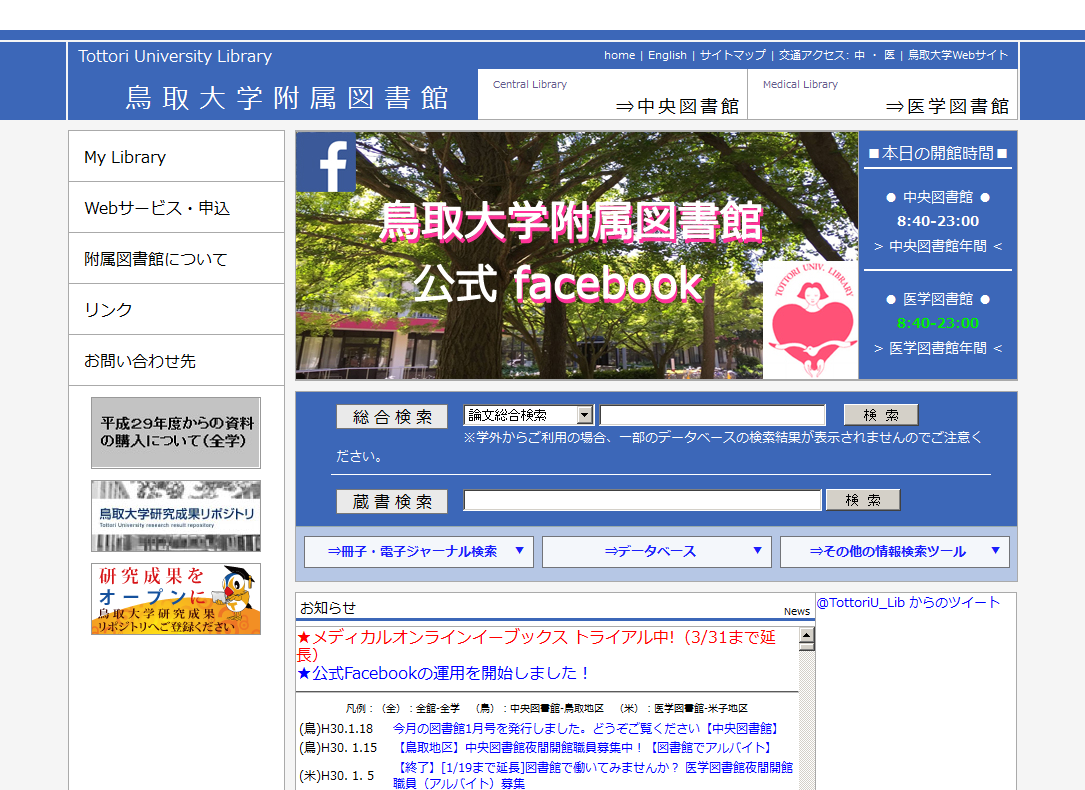Focus the 総合検索 text input field
The image size is (1085, 790).
coord(713,415)
